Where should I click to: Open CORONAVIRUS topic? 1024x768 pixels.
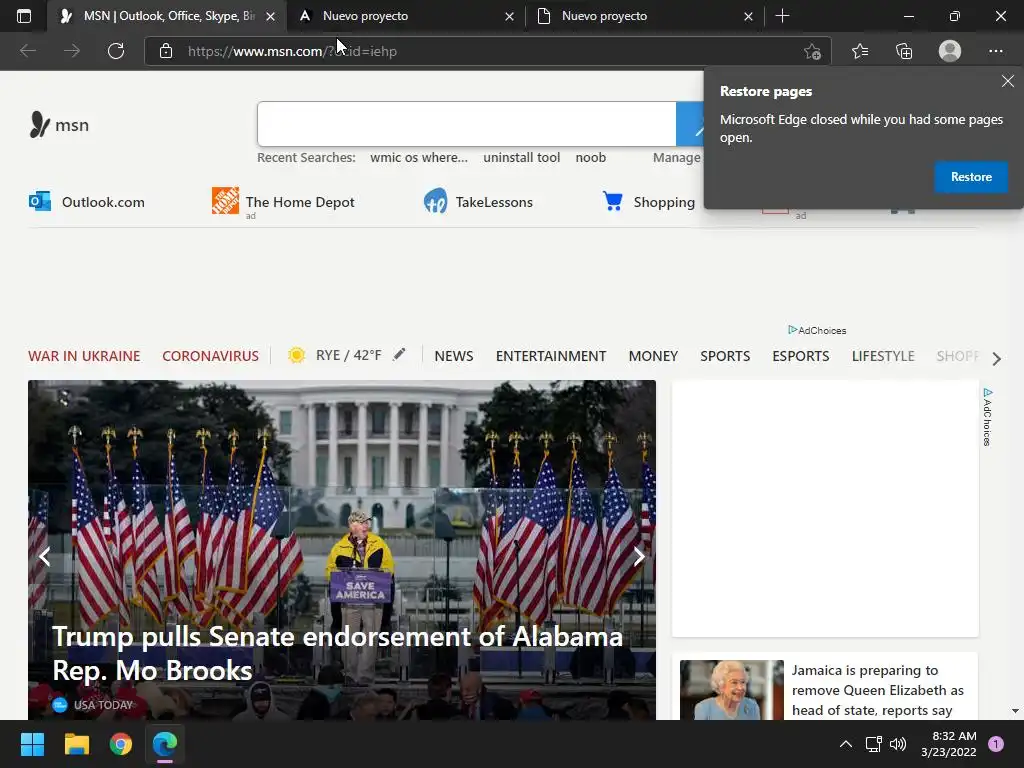click(x=210, y=356)
